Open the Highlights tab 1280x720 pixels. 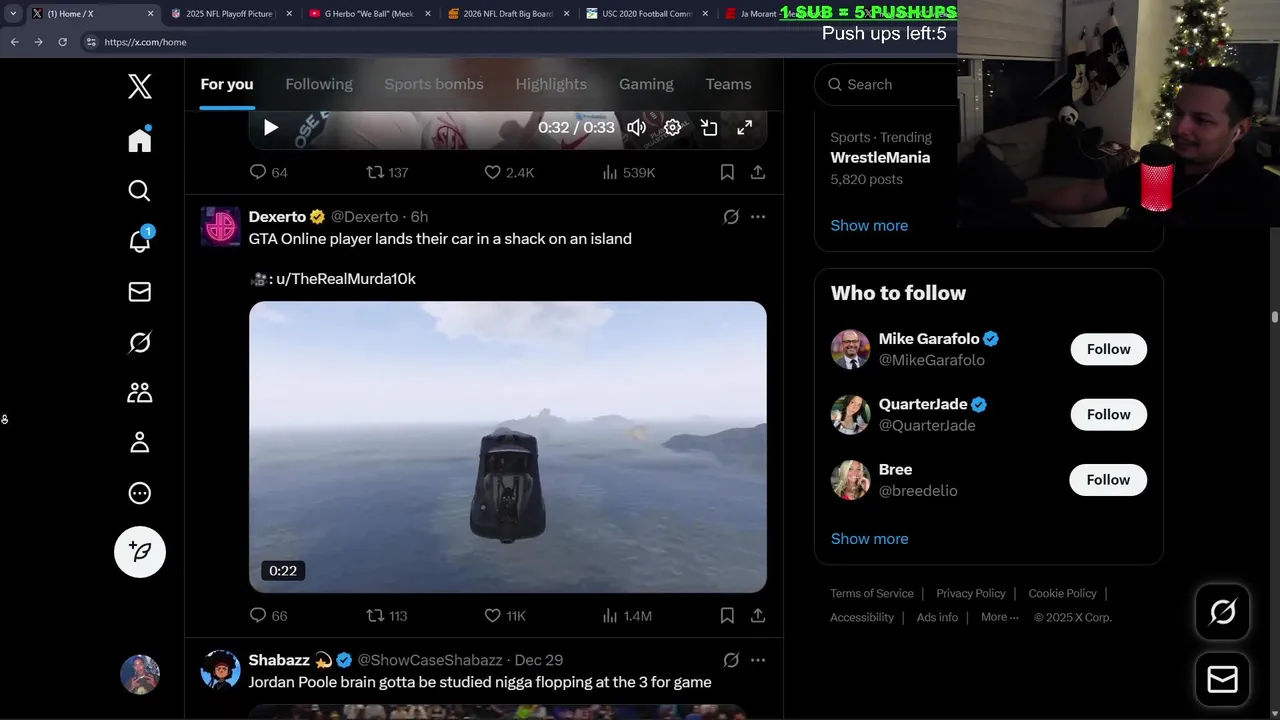[x=551, y=84]
